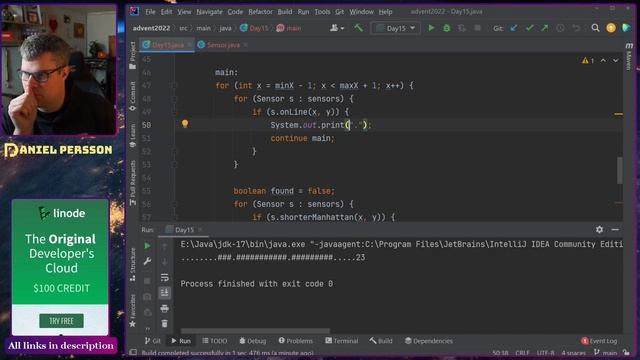Open the Help menu
Screen dimensions: 640x360
385,12
